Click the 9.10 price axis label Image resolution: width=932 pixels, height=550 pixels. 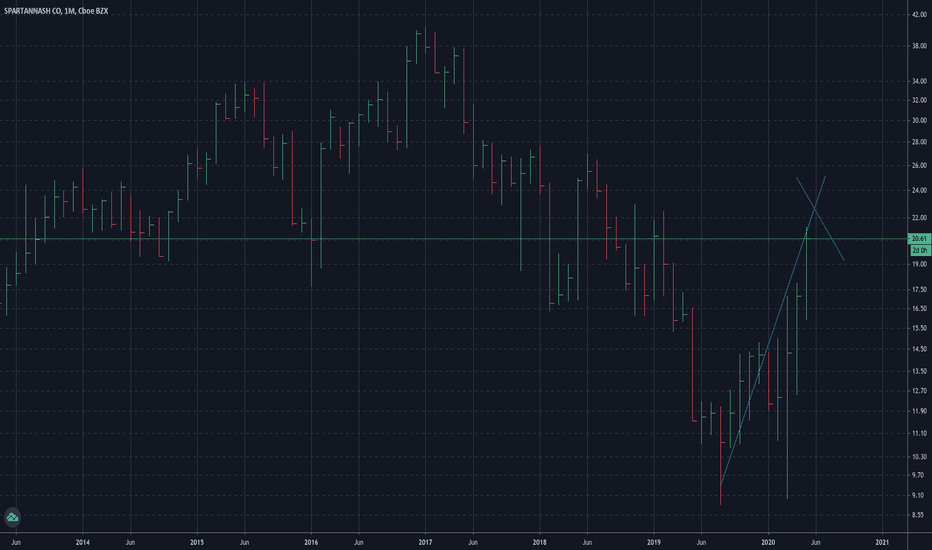pos(919,495)
